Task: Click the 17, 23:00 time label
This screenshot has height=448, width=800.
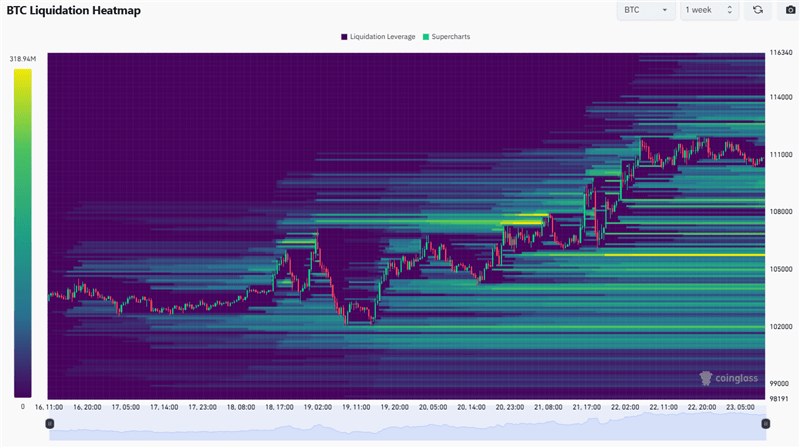Action: tap(203, 407)
